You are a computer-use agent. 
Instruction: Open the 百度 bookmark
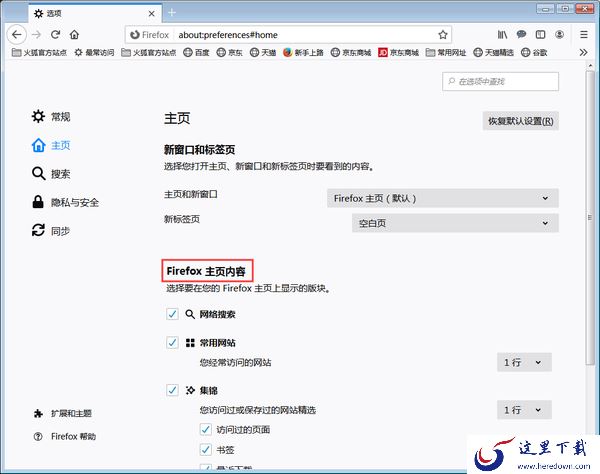pyautogui.click(x=196, y=52)
